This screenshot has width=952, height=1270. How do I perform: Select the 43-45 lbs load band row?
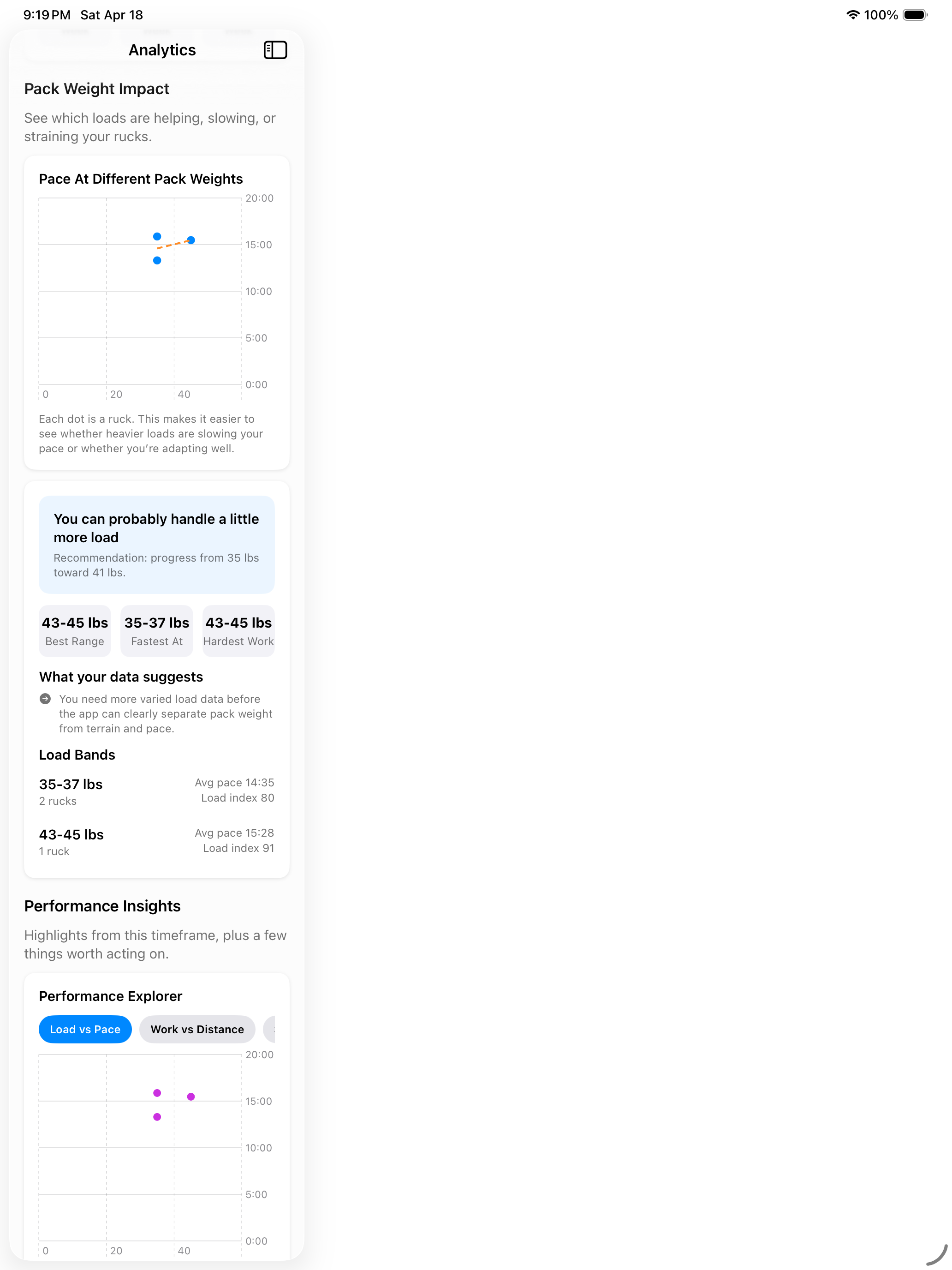pyautogui.click(x=157, y=842)
